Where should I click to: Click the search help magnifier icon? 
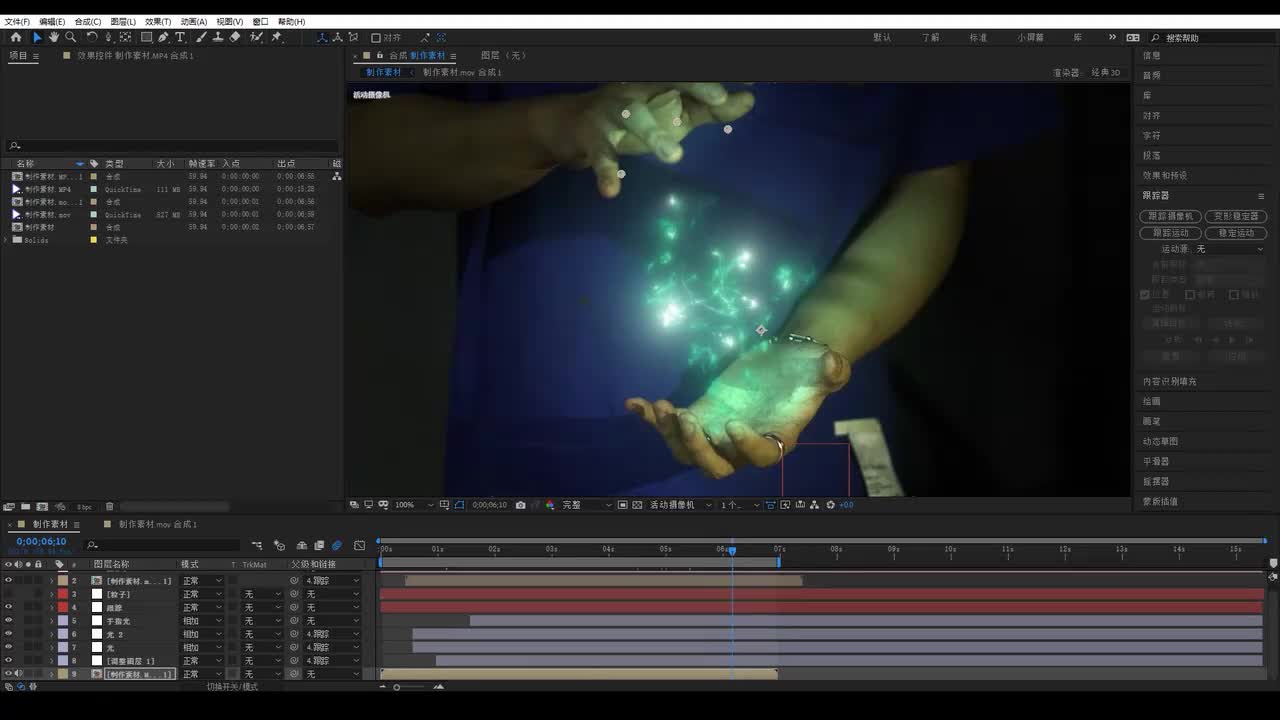tap(1155, 37)
